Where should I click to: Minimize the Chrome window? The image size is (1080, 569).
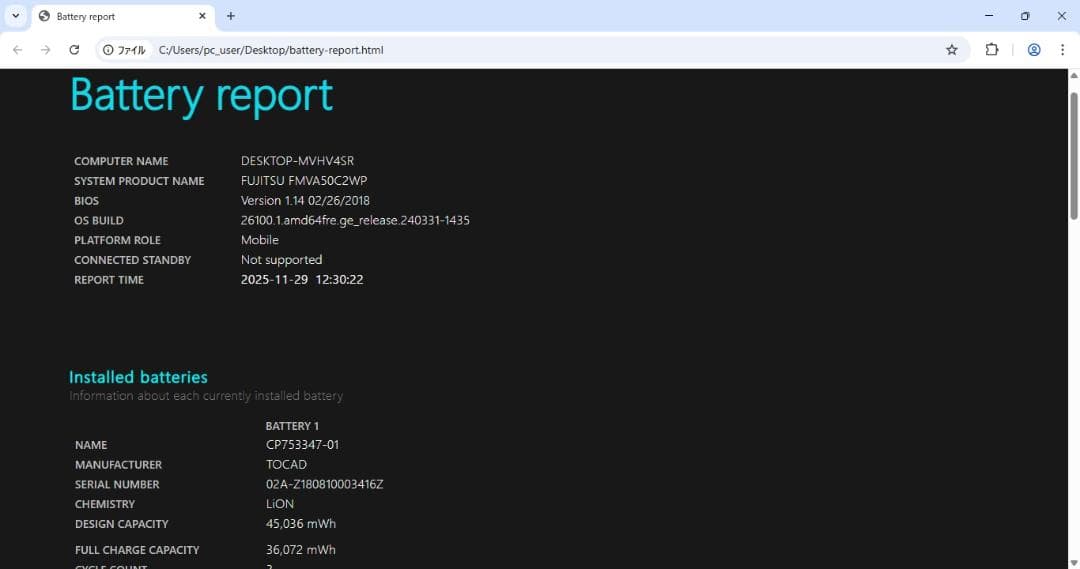coord(989,16)
